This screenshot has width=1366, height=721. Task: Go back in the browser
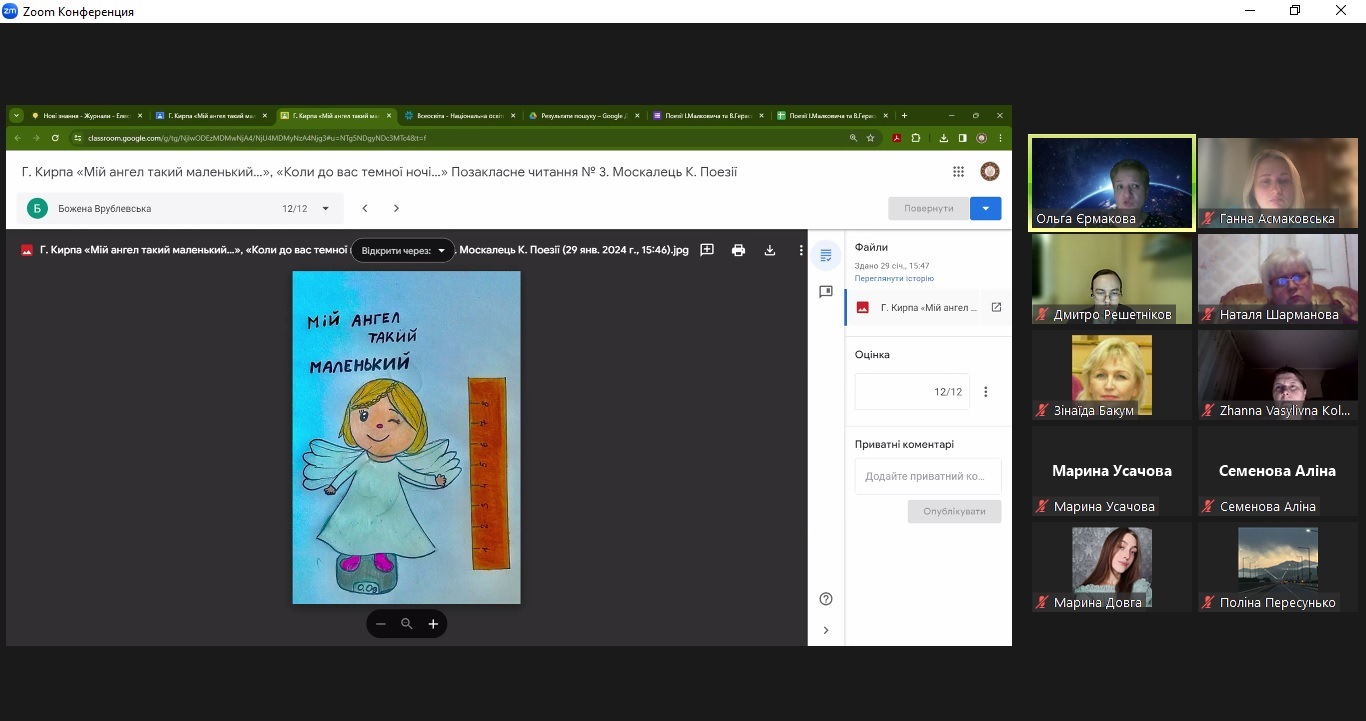coord(17,138)
